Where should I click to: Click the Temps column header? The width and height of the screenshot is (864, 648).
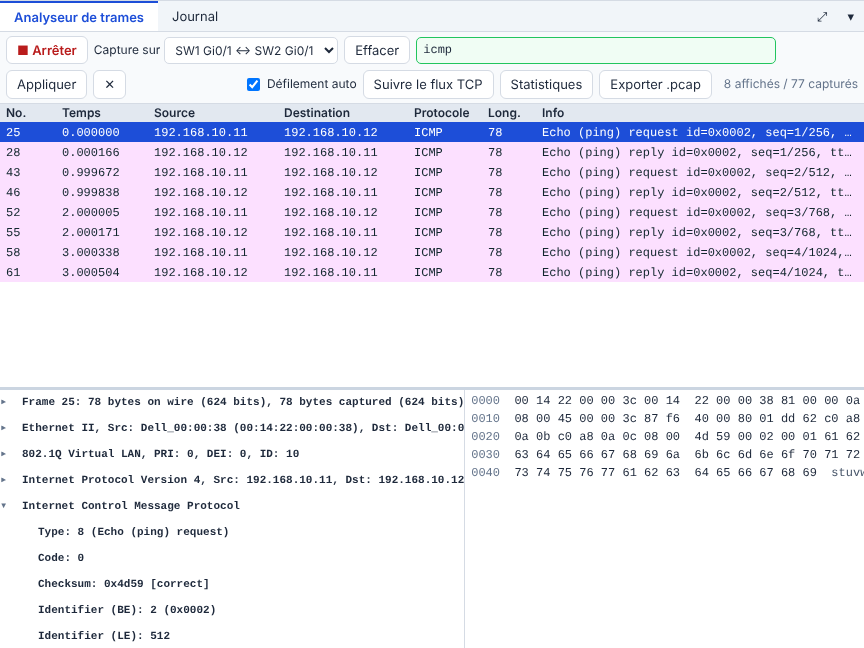tap(81, 113)
